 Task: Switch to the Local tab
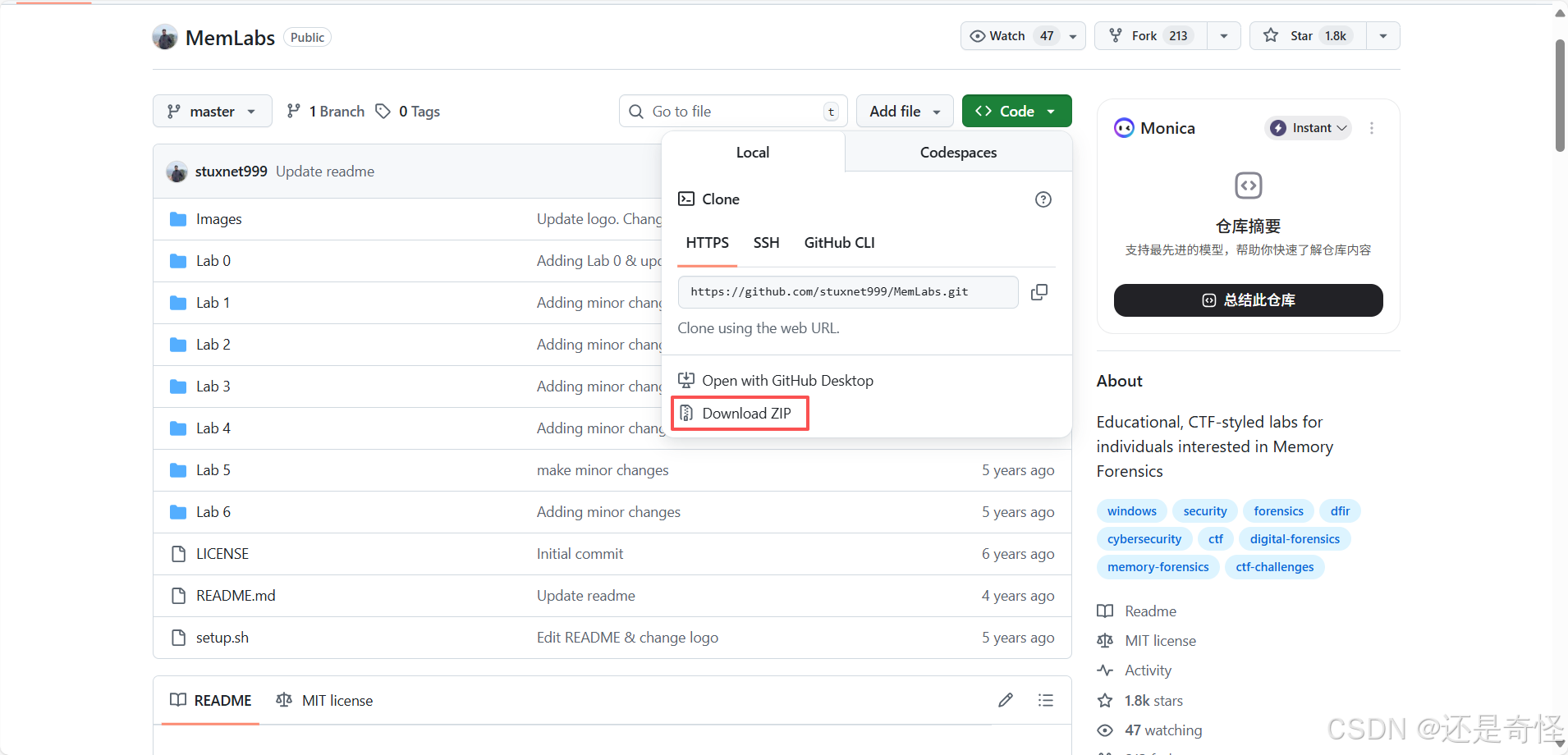click(x=753, y=153)
